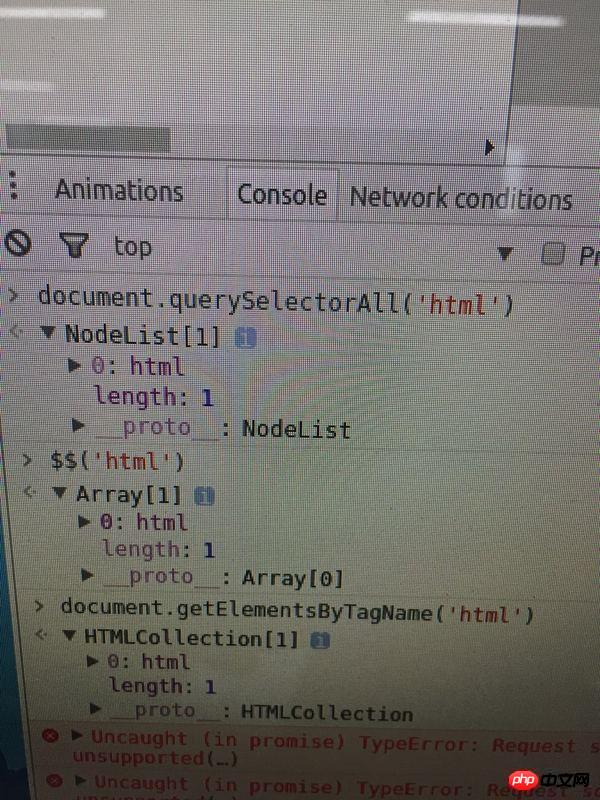Toggle the Preserve log checkbox
The height and width of the screenshot is (800, 600).
click(x=553, y=254)
